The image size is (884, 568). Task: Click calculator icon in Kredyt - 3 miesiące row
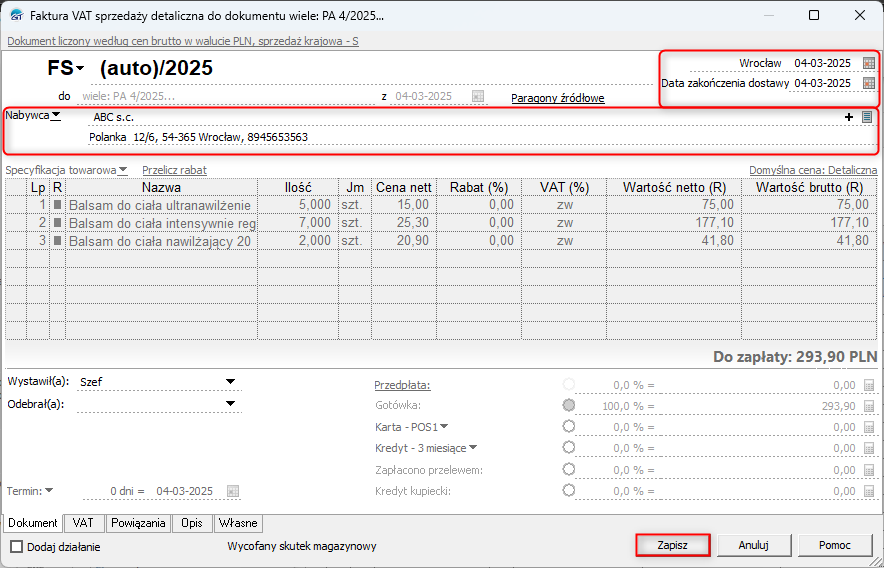(x=869, y=448)
